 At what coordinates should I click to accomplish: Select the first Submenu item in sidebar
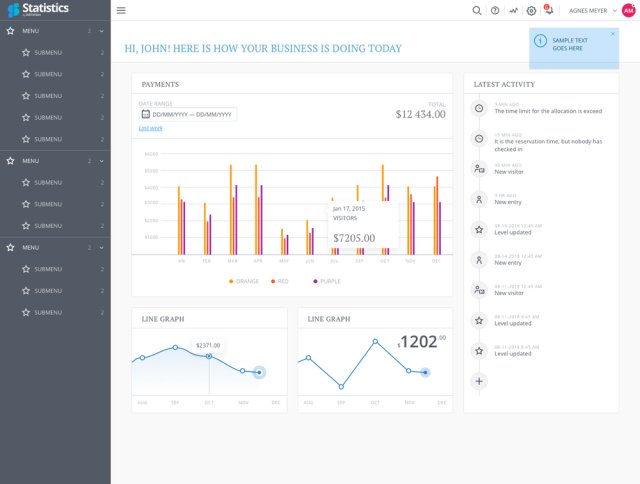[x=55, y=53]
